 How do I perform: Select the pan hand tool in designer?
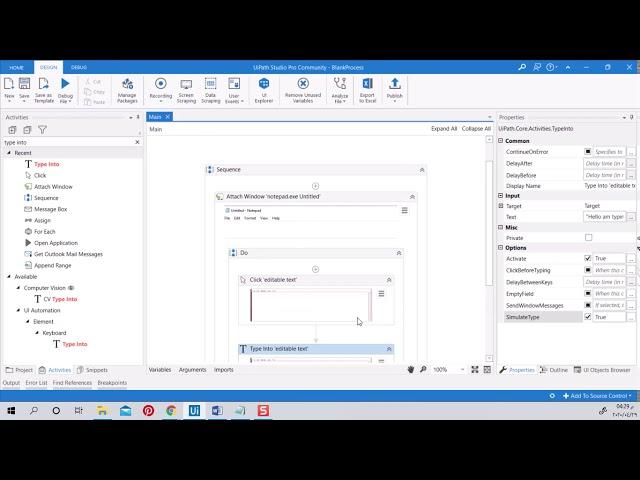coord(411,369)
